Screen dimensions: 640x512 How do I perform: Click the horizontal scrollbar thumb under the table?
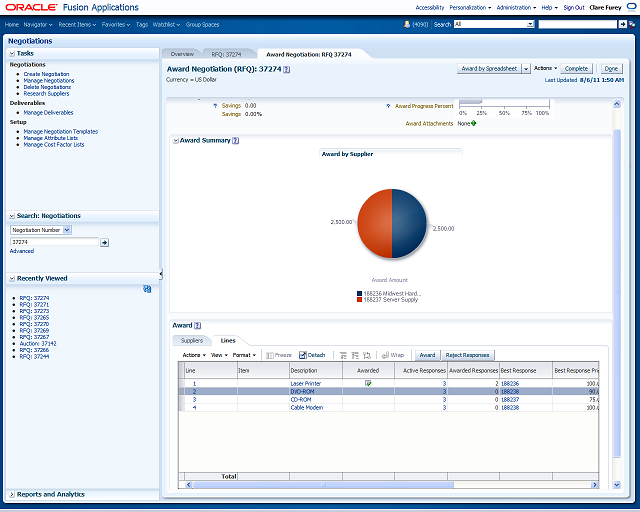323,485
